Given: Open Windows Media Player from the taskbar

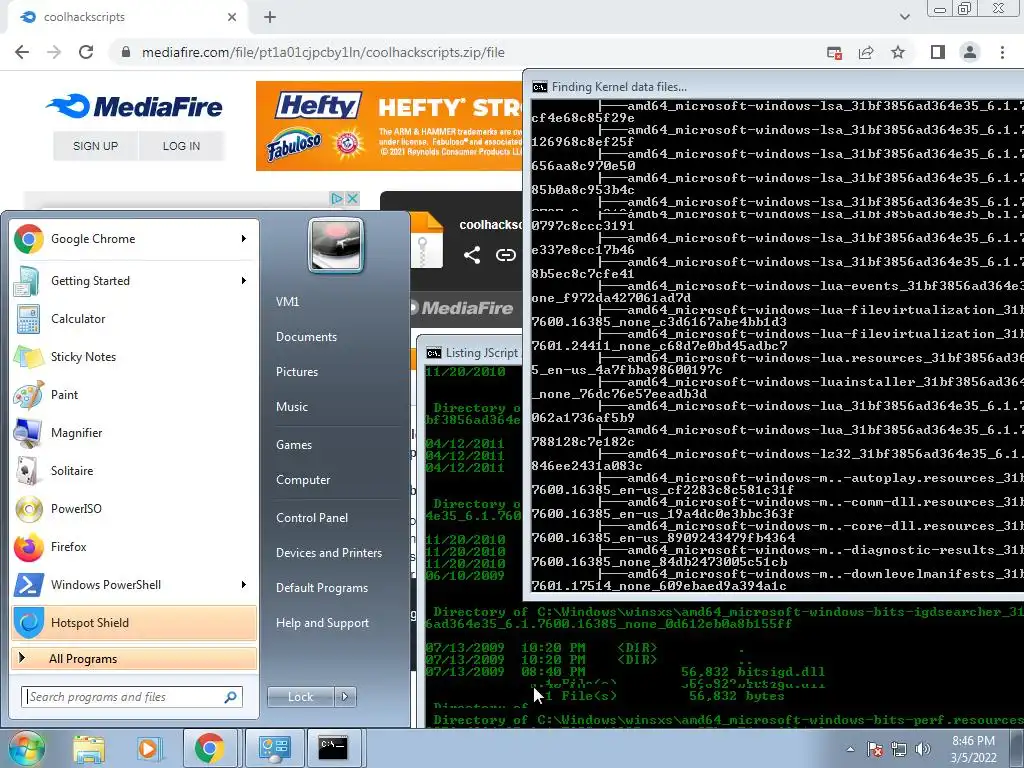Looking at the screenshot, I should 149,748.
